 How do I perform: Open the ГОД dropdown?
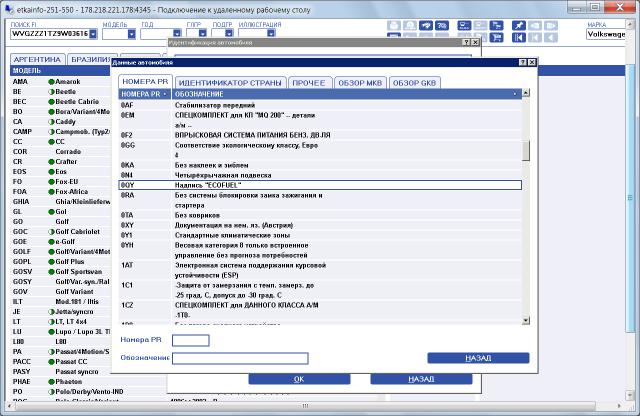177,34
